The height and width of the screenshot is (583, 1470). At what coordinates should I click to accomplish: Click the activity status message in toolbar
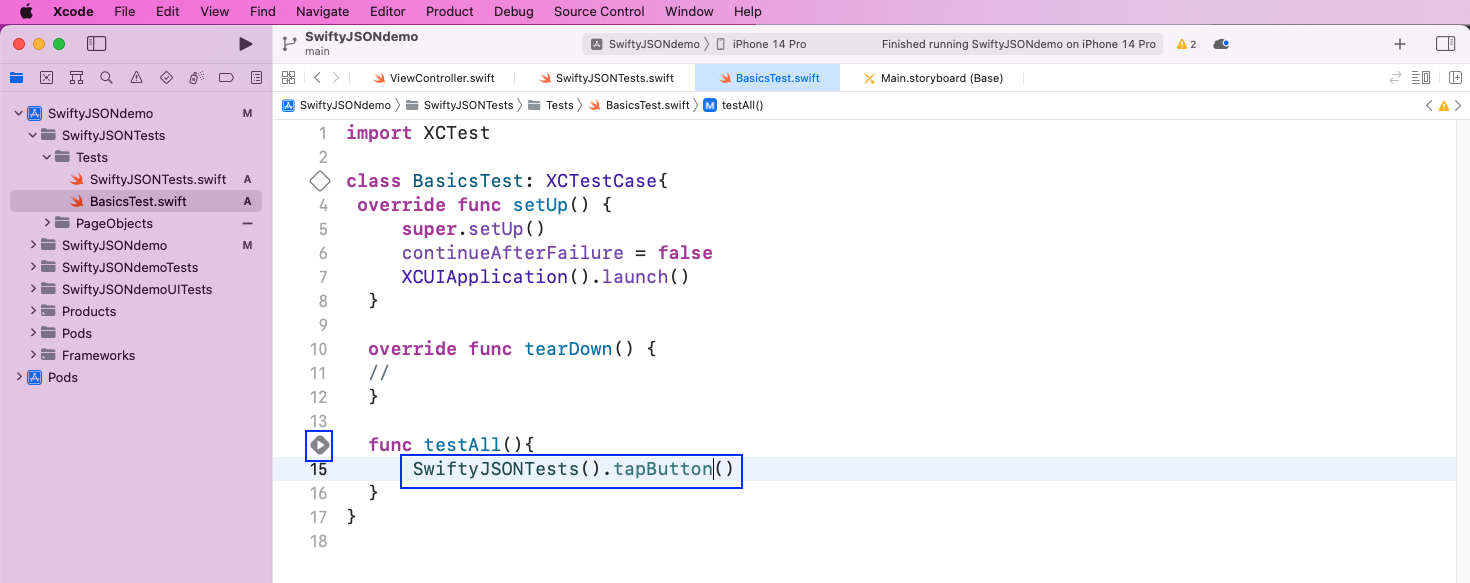click(x=1019, y=44)
